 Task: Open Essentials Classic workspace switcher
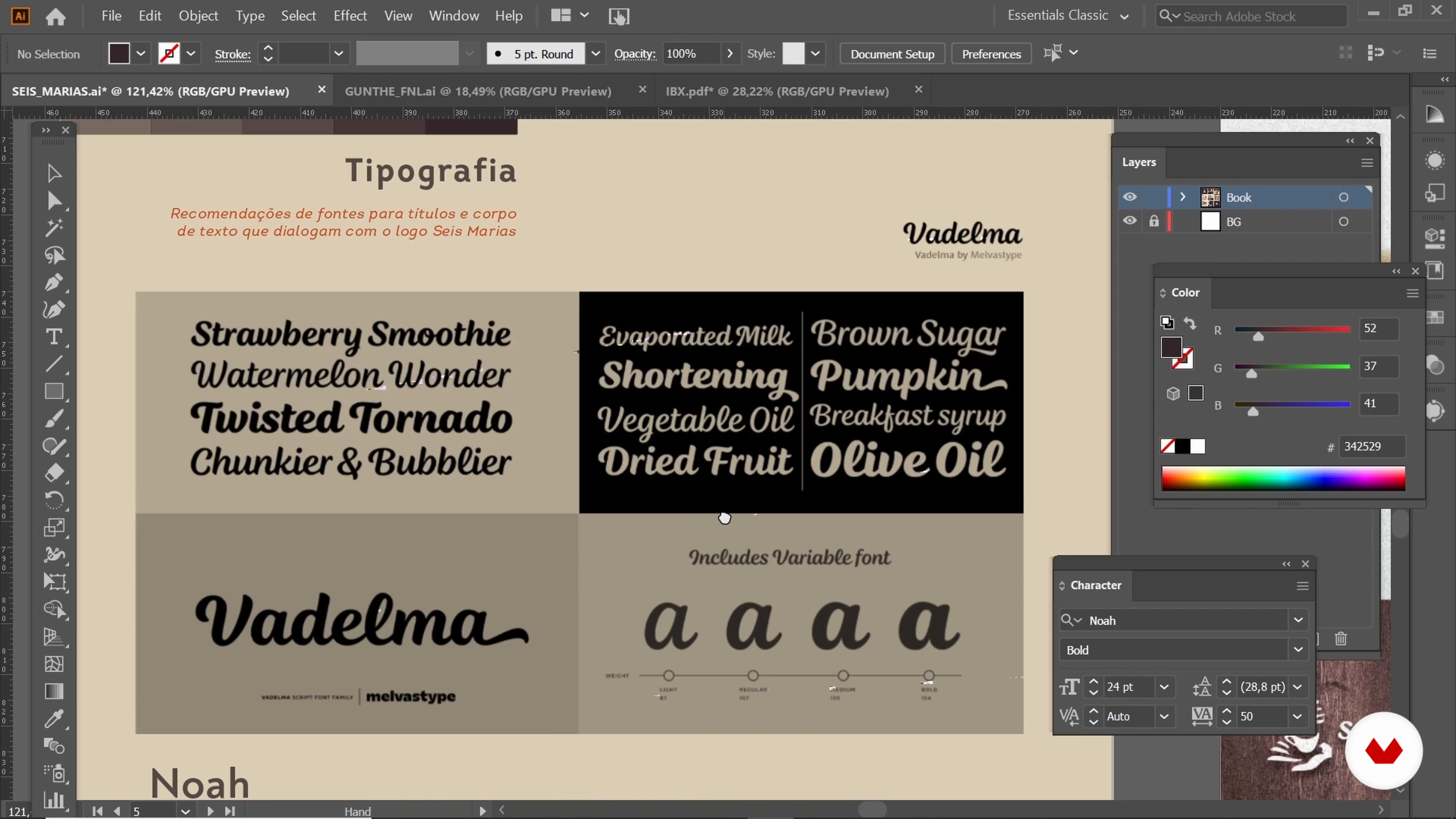coord(1068,16)
